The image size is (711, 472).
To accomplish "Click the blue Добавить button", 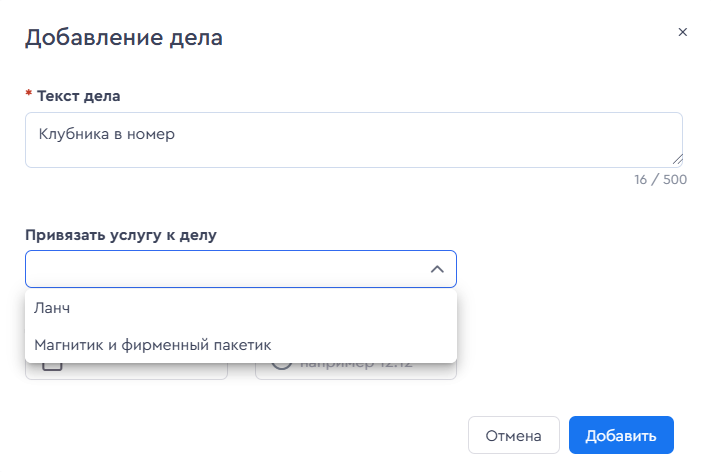I will pyautogui.click(x=621, y=435).
